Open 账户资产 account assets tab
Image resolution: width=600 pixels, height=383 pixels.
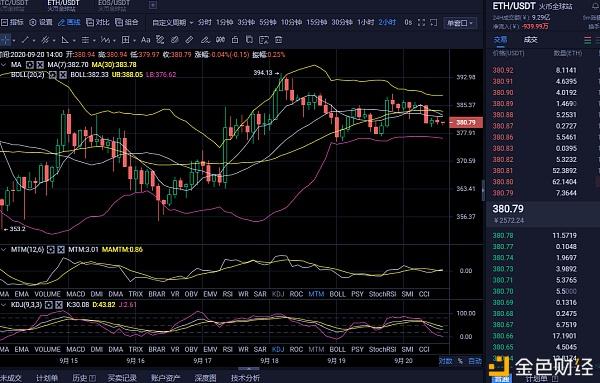click(165, 378)
